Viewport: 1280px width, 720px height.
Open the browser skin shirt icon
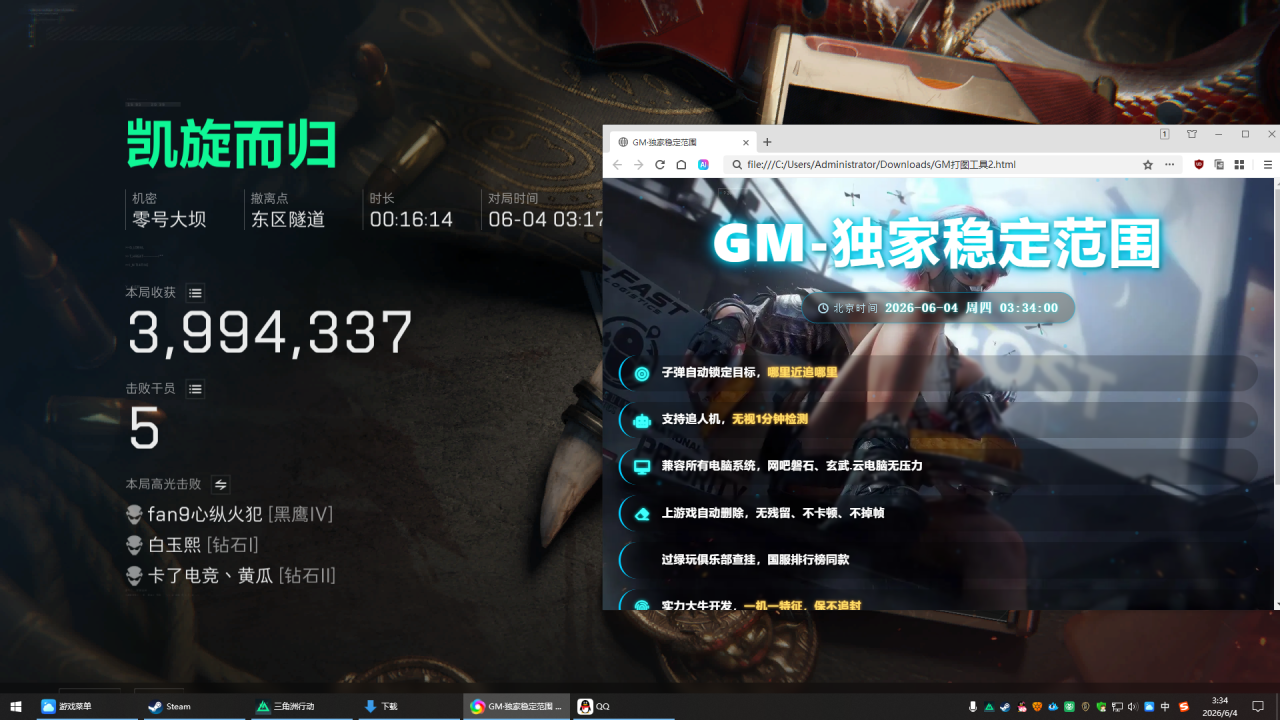(1192, 134)
